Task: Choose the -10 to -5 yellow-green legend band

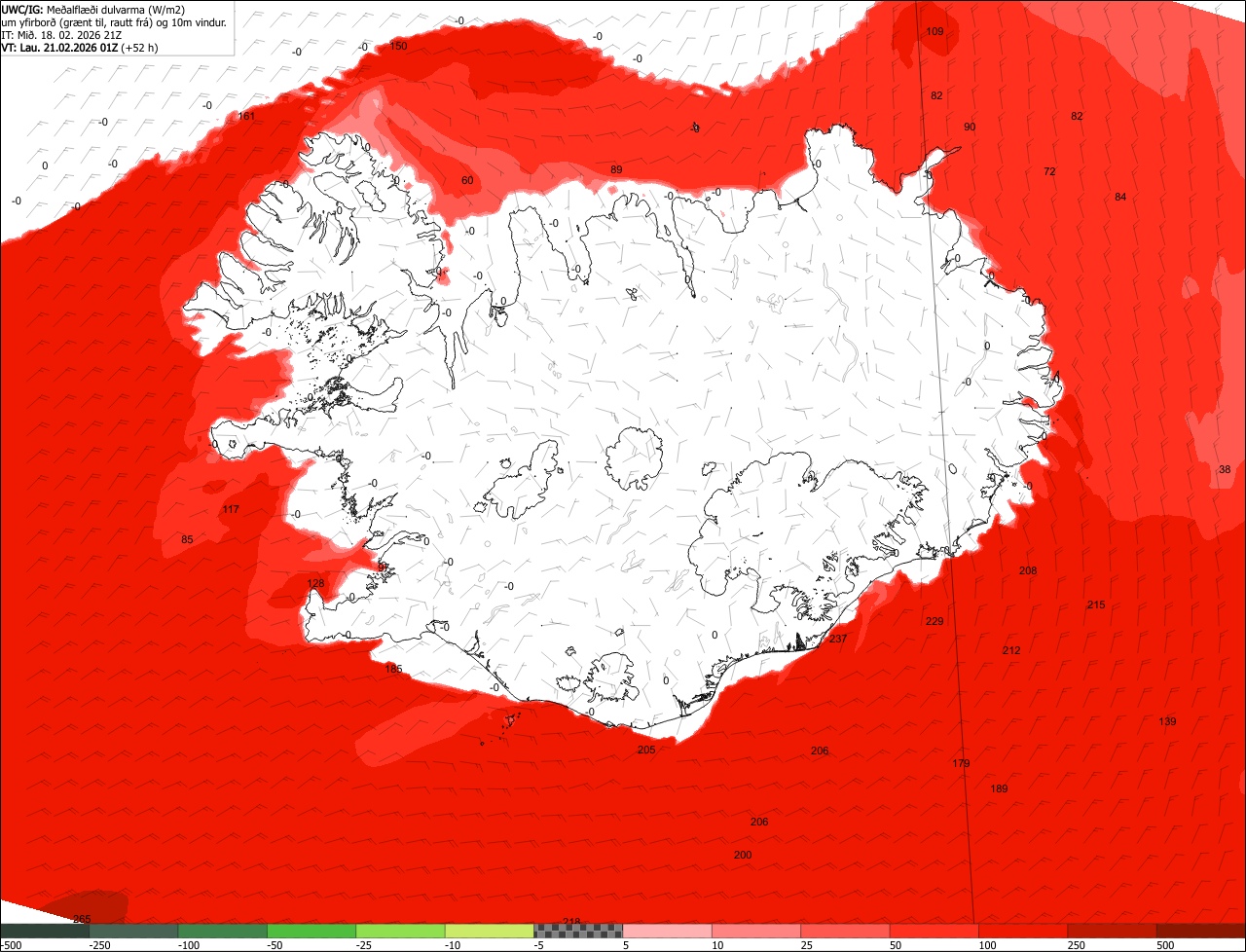Action: click(x=490, y=931)
